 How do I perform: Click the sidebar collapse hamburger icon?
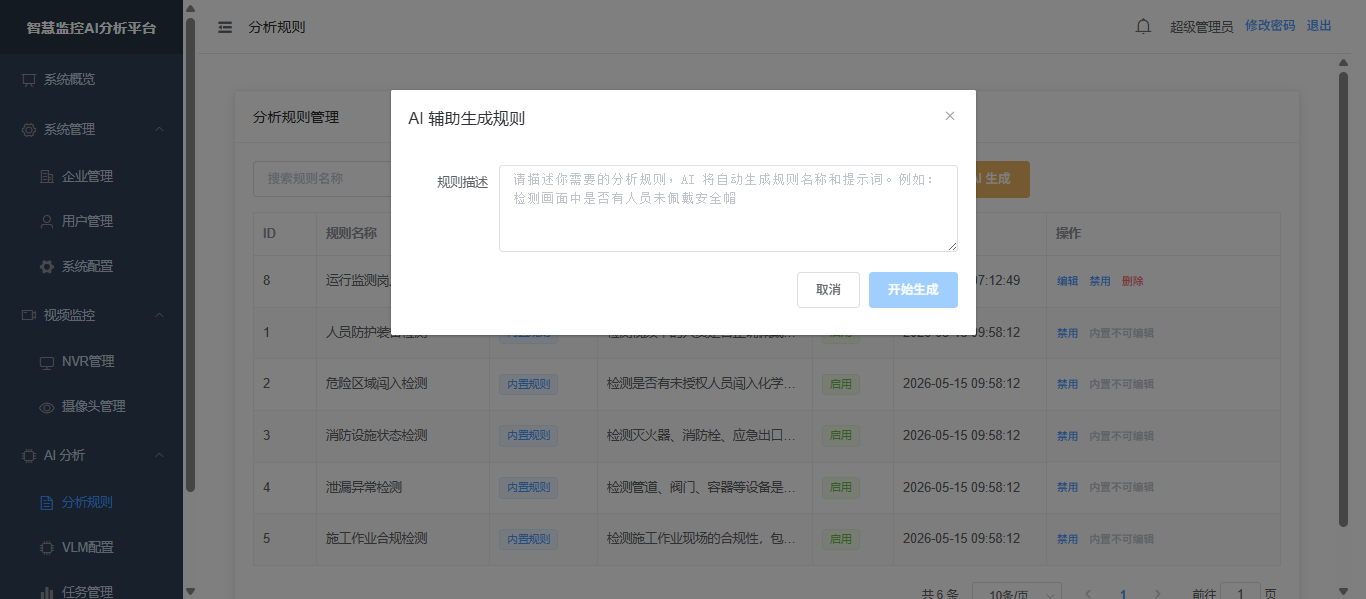[x=225, y=27]
